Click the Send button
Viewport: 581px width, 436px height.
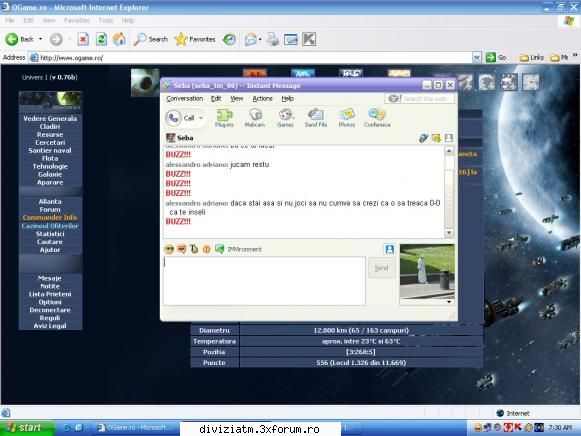381,268
